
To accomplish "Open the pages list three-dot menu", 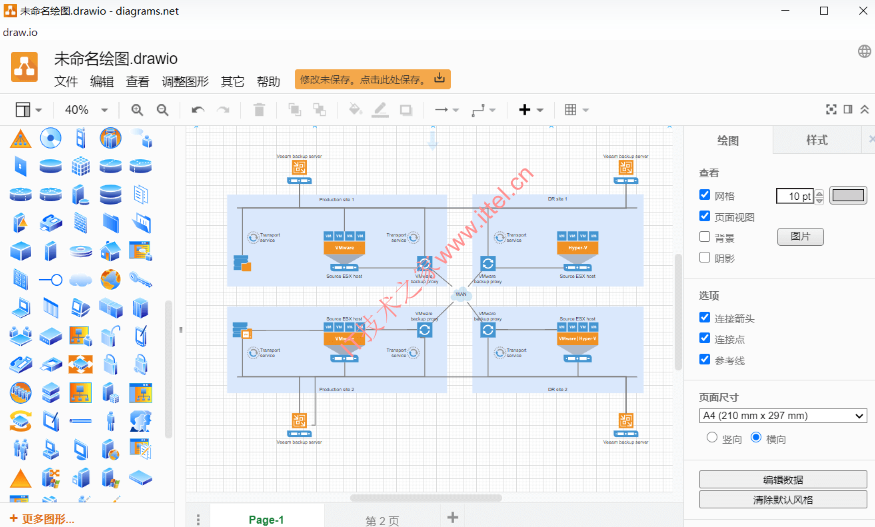I will click(x=198, y=519).
